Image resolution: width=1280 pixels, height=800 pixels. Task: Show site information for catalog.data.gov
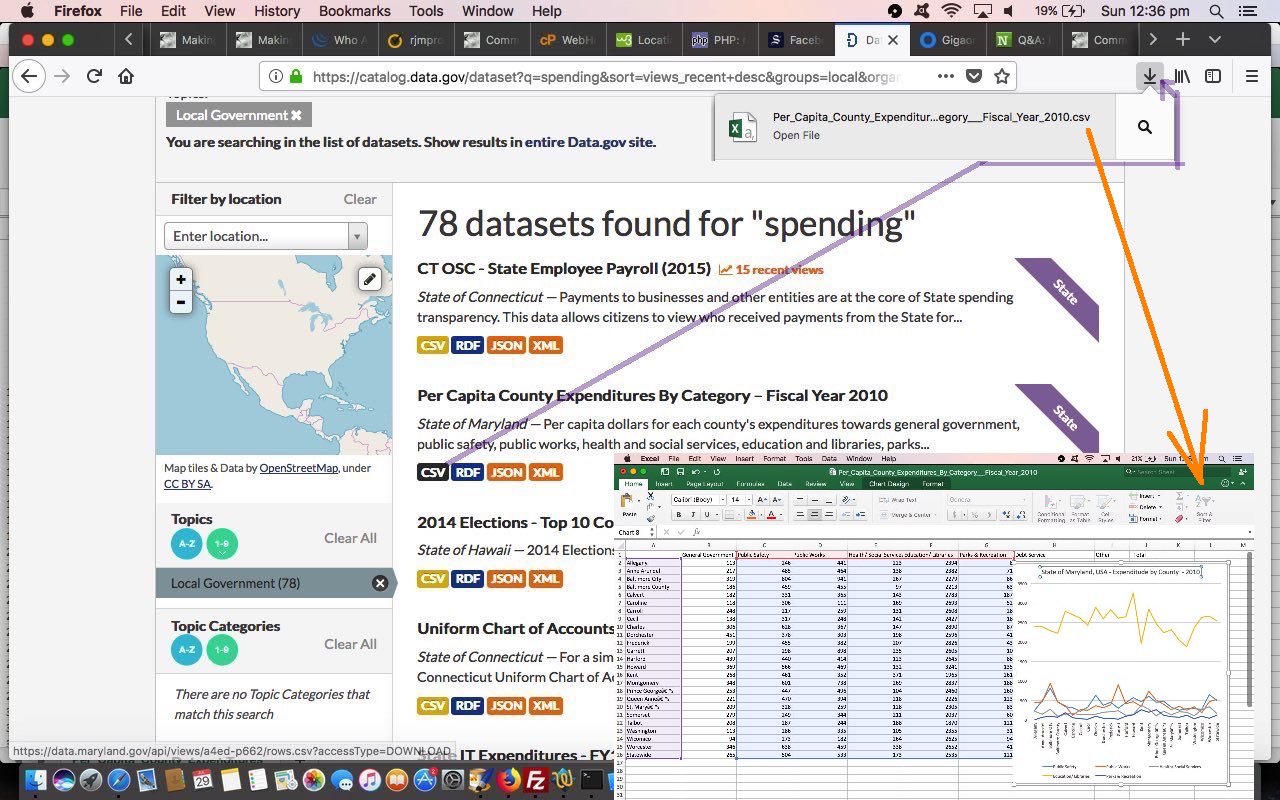click(x=275, y=76)
